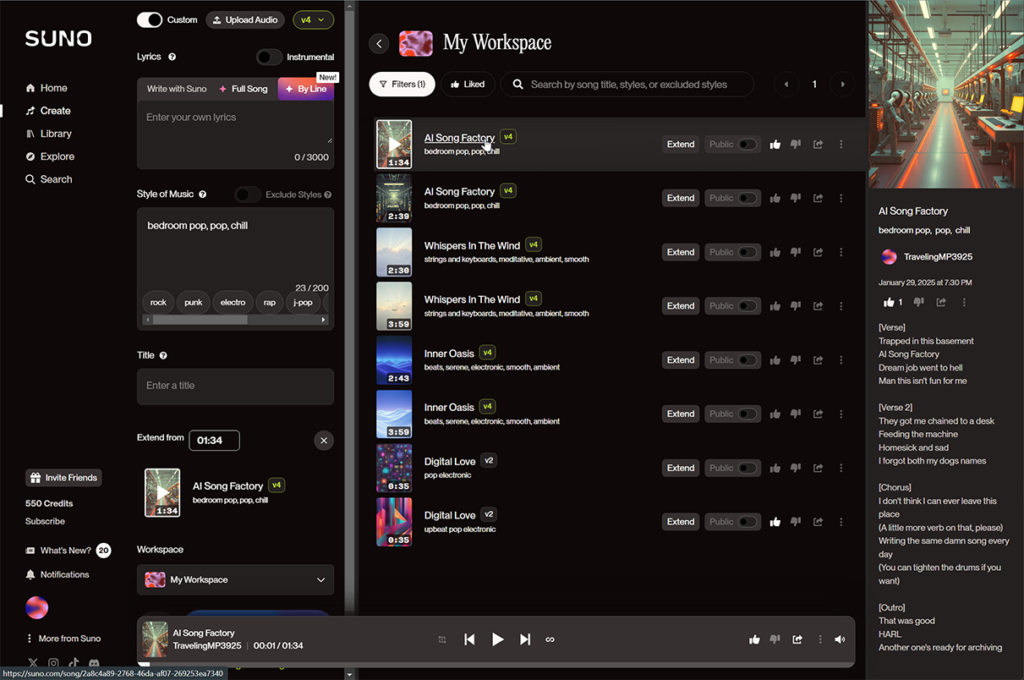
Task: Open Notifications in the sidebar
Action: (x=57, y=574)
